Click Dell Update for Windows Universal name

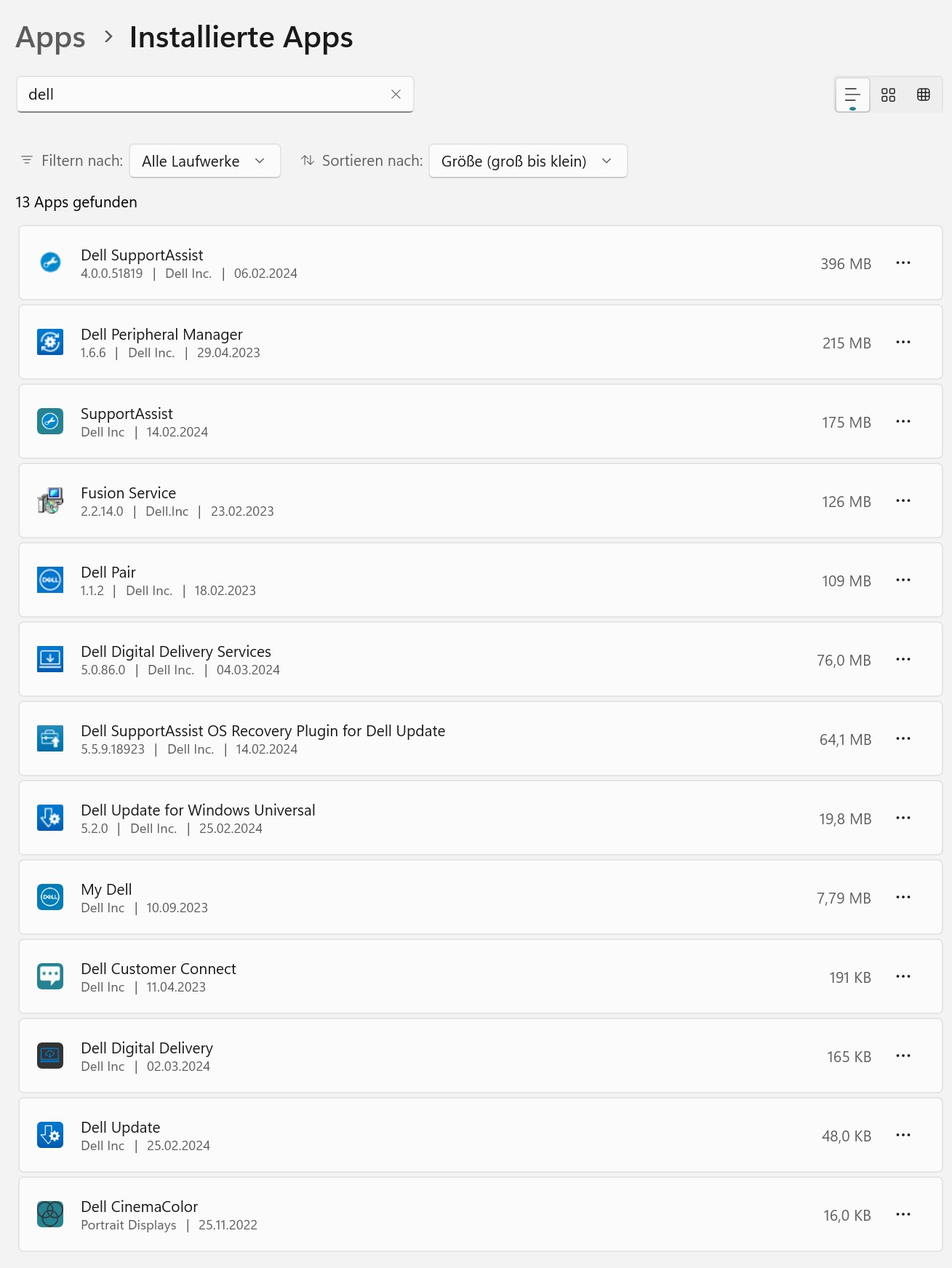pyautogui.click(x=198, y=810)
